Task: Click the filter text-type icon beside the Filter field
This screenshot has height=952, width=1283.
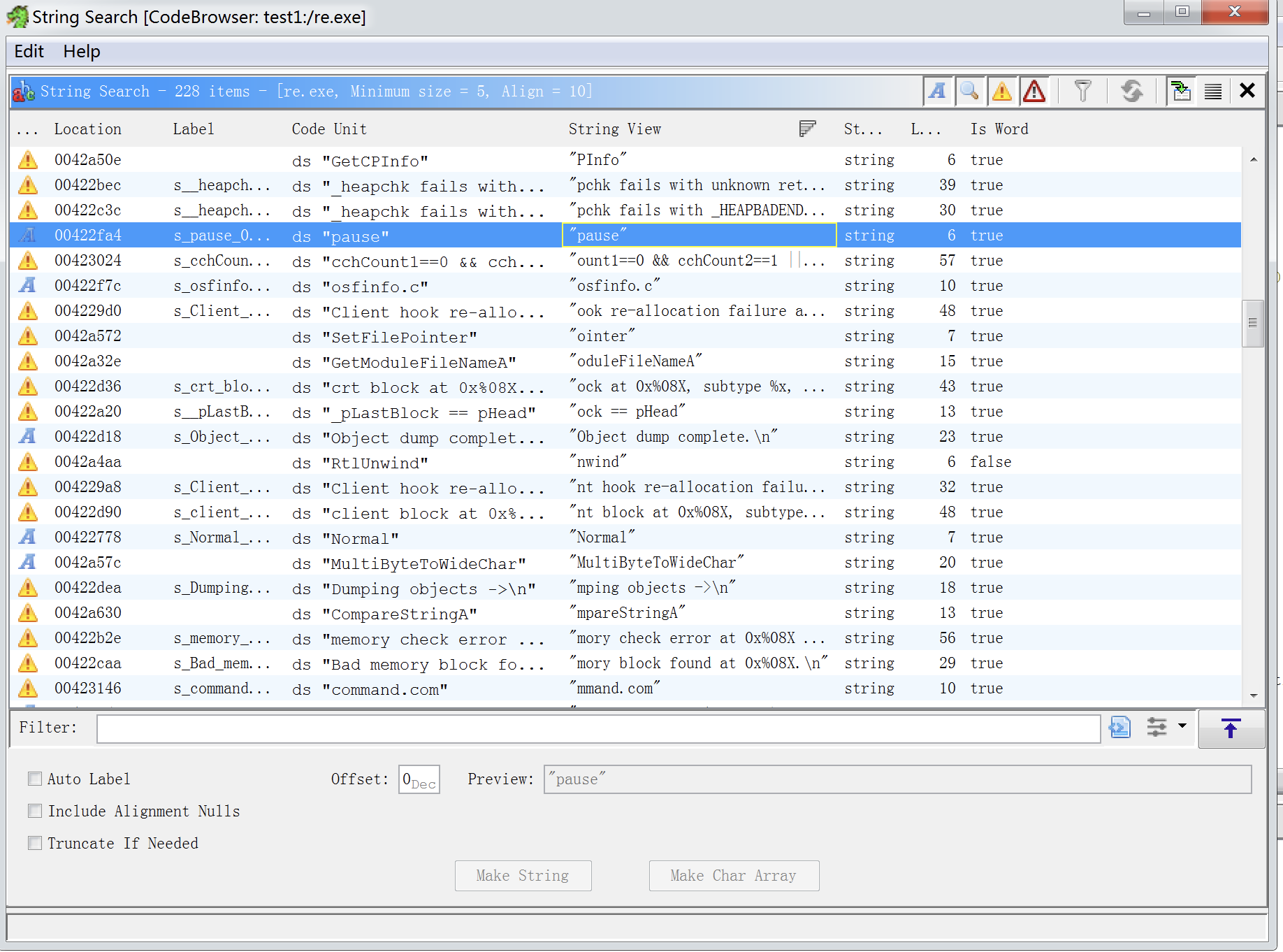Action: click(x=1120, y=728)
